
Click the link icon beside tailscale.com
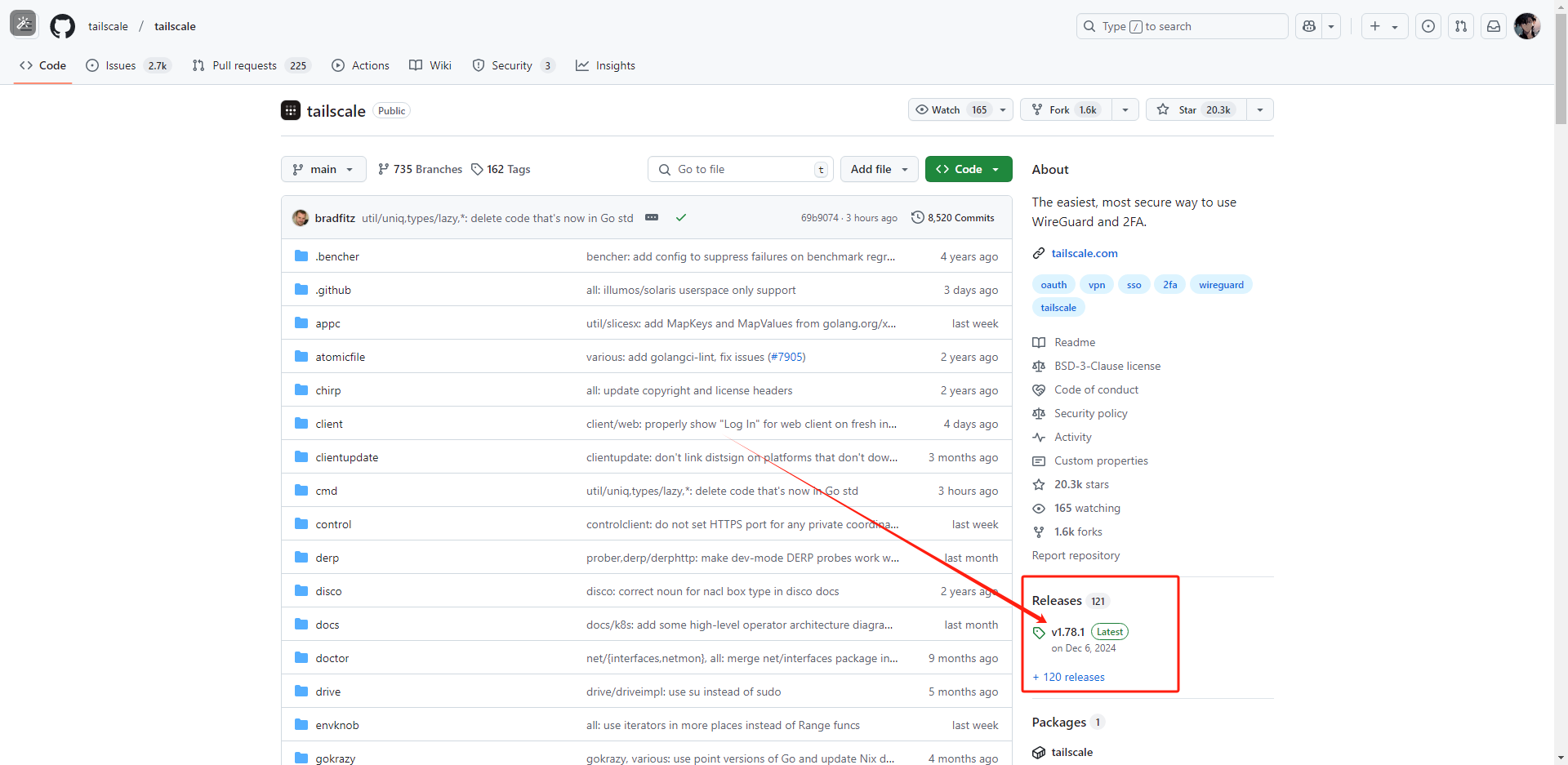click(x=1039, y=253)
